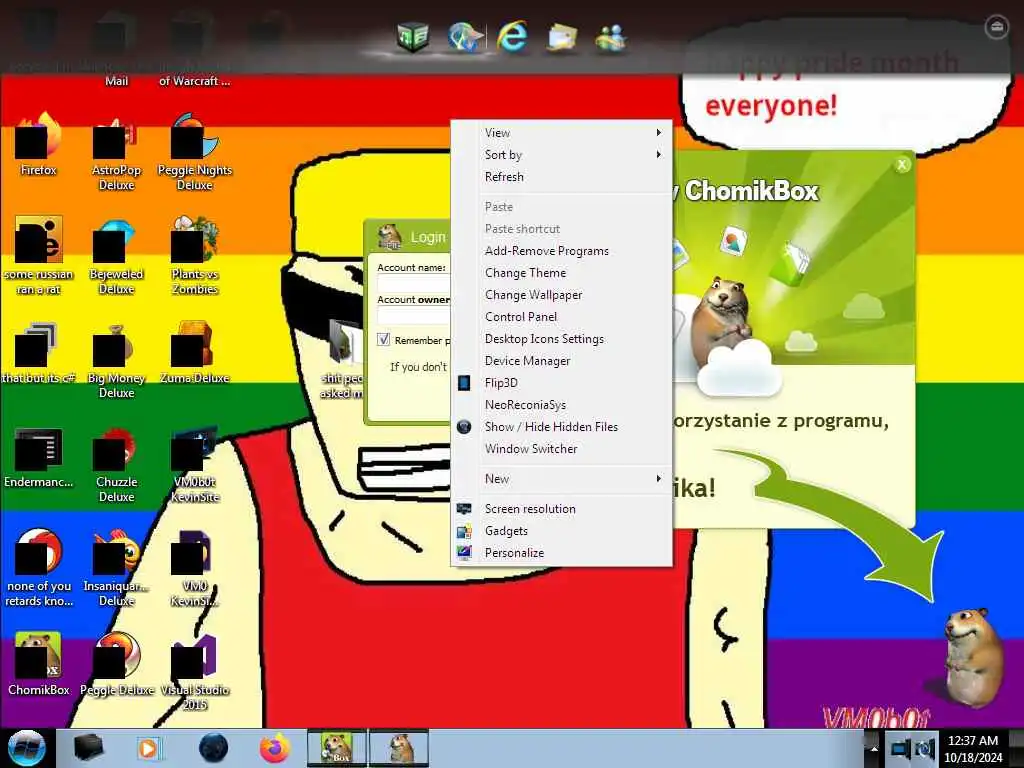Click second hamster taskbar window button
The height and width of the screenshot is (768, 1024).
click(399, 748)
